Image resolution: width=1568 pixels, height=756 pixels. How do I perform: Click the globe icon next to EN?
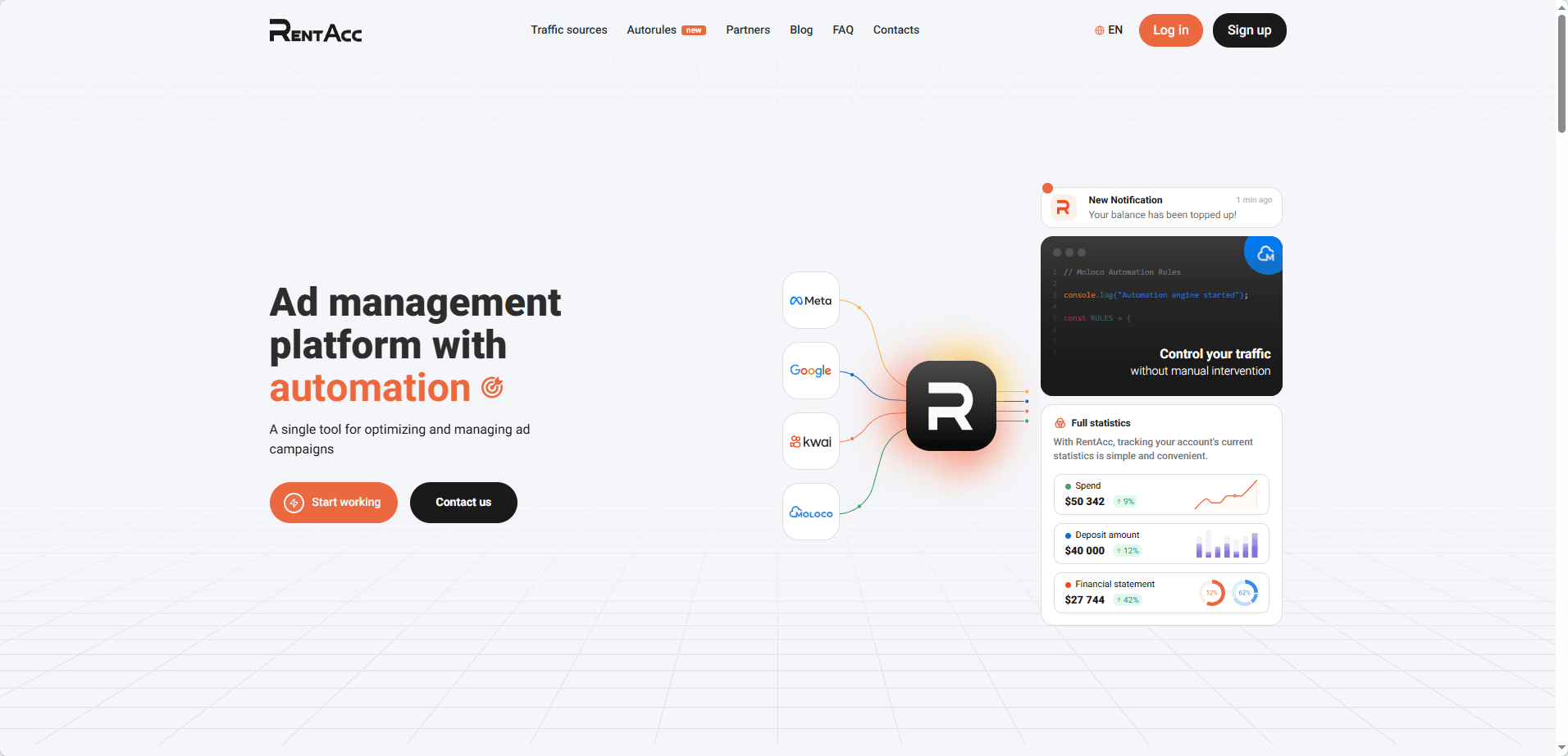pos(1100,30)
